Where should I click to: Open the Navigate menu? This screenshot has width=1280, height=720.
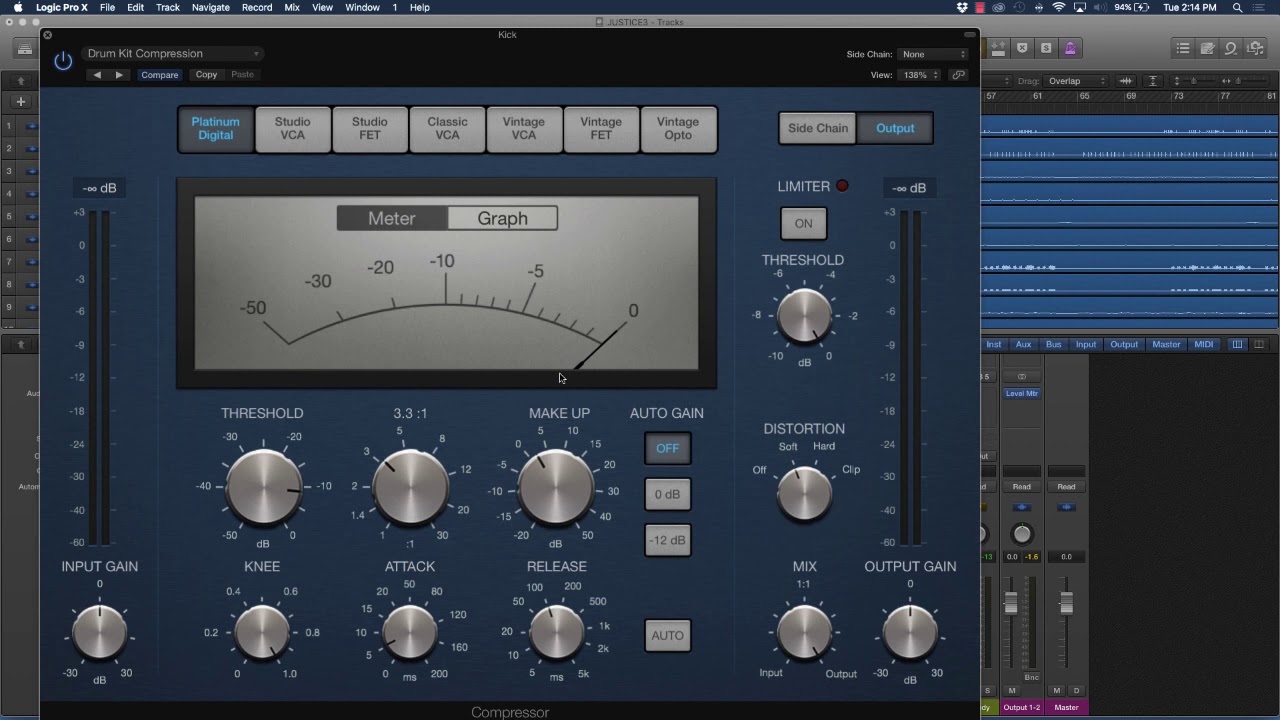click(x=211, y=7)
